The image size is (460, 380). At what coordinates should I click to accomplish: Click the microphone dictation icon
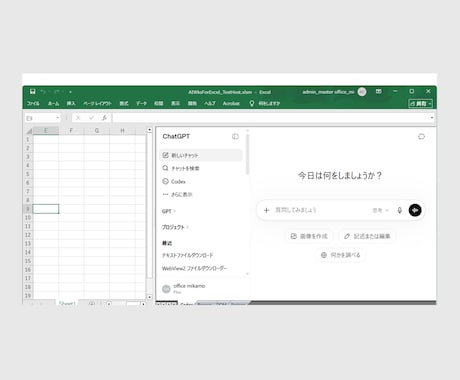[400, 210]
